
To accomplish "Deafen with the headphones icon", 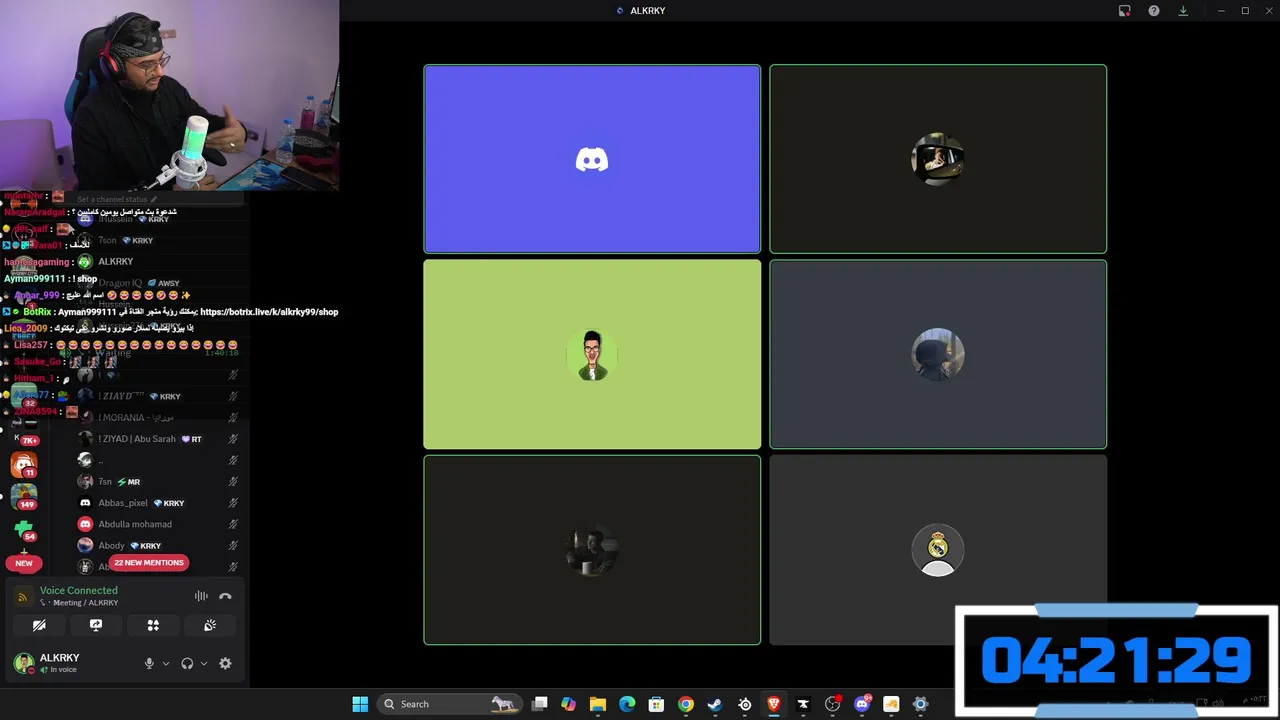I will click(187, 663).
